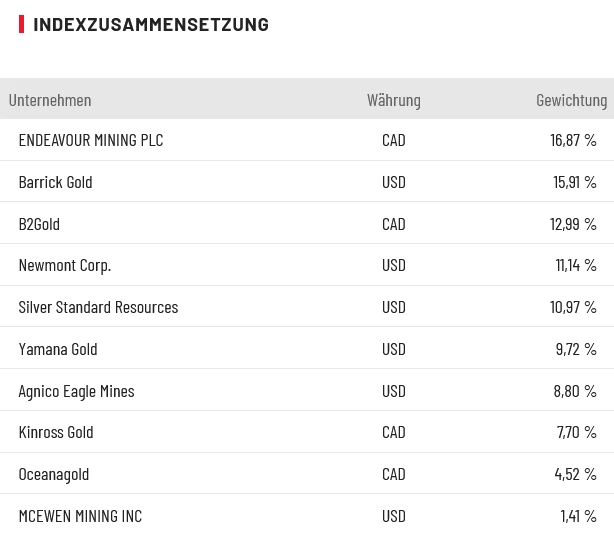Click the Währung column header

pos(393,100)
